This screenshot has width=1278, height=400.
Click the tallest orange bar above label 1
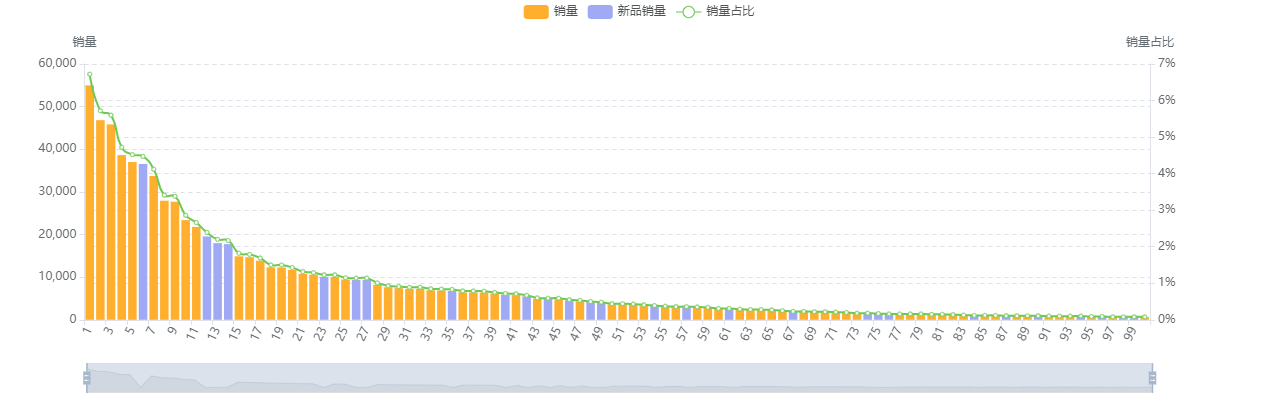tap(89, 202)
